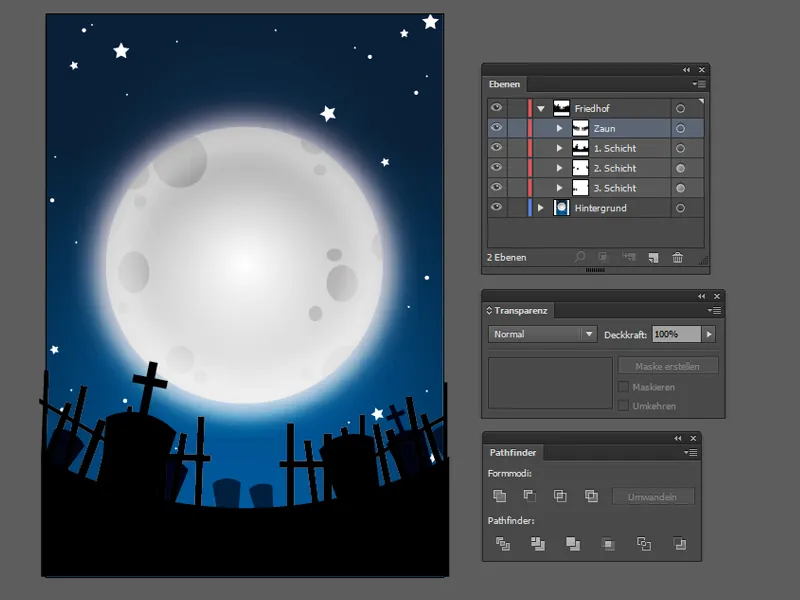The image size is (800, 600).
Task: Click target circle of Friedhof layer
Action: [680, 108]
